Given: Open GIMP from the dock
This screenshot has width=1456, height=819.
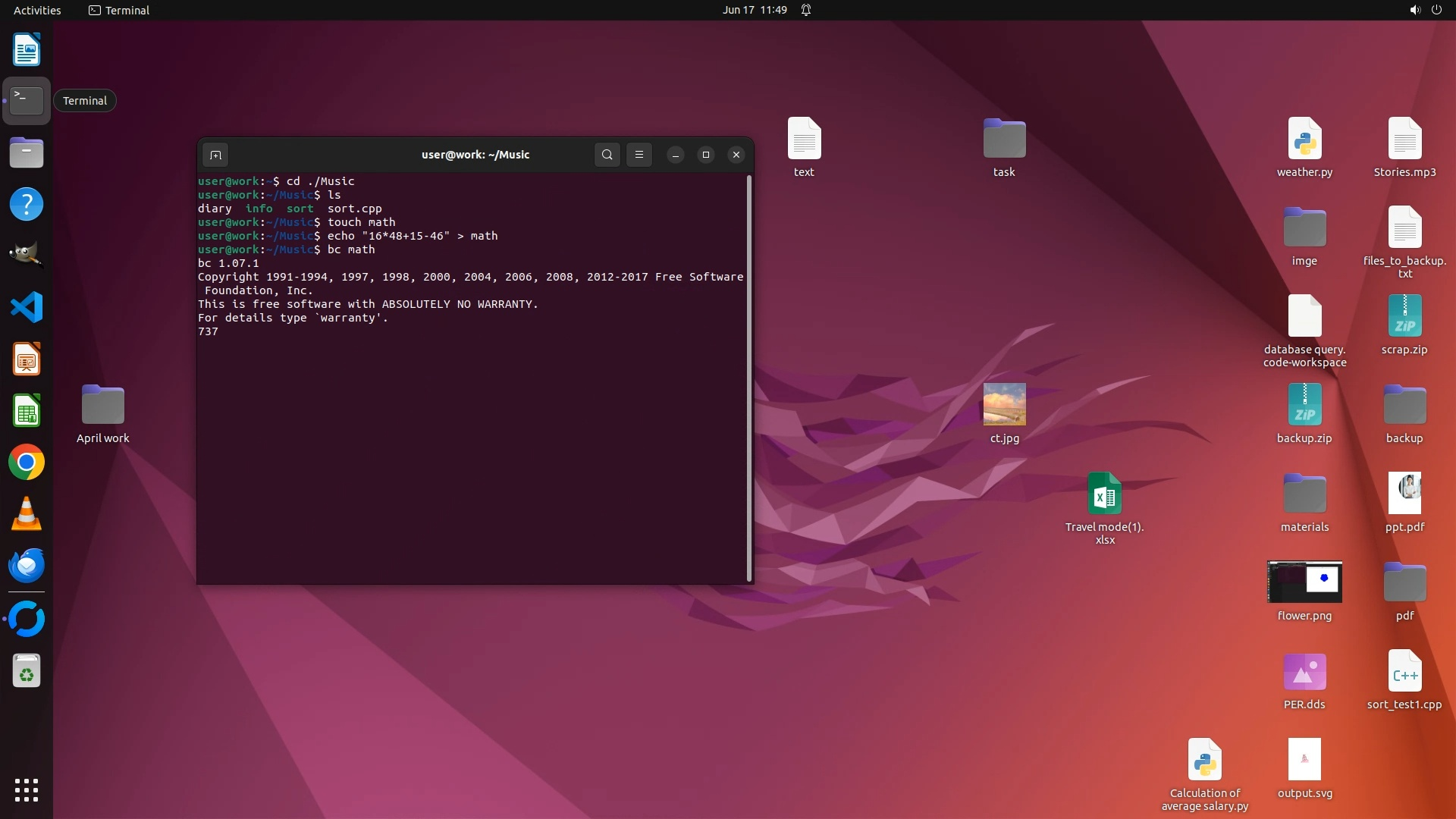Looking at the screenshot, I should coord(27,255).
